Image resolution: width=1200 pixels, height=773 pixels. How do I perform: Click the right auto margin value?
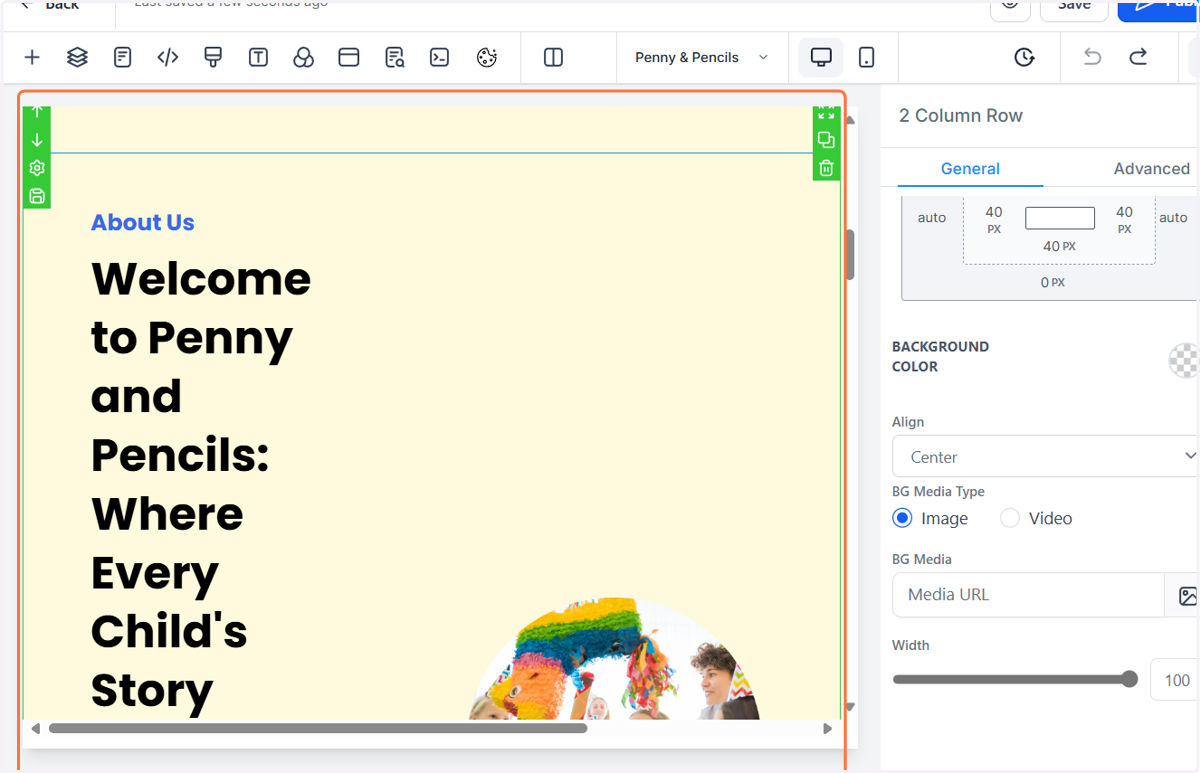pos(1173,217)
